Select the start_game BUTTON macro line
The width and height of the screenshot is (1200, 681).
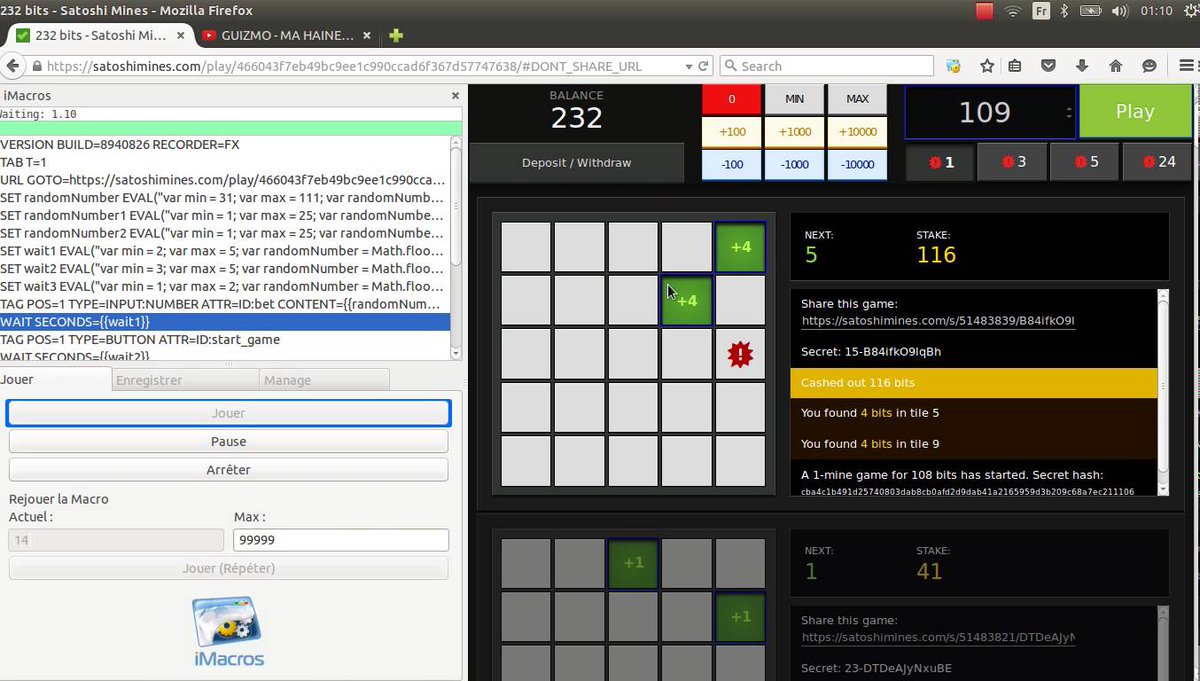(x=225, y=340)
